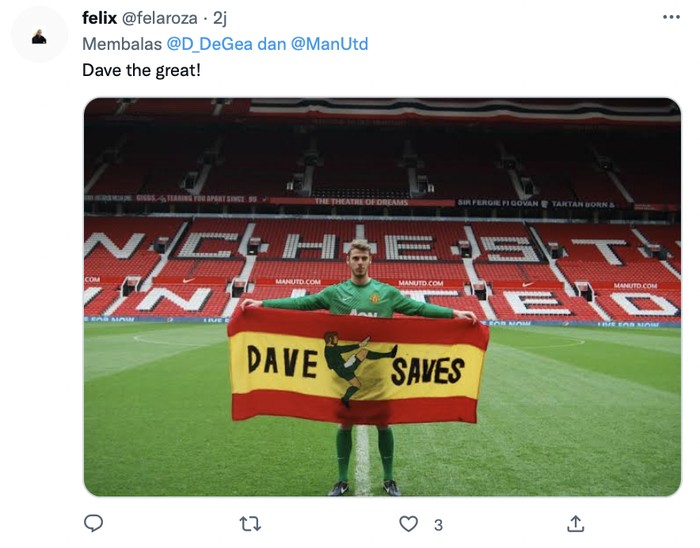Open felix's profile avatar picture
Image resolution: width=700 pixels, height=548 pixels.
click(x=39, y=34)
